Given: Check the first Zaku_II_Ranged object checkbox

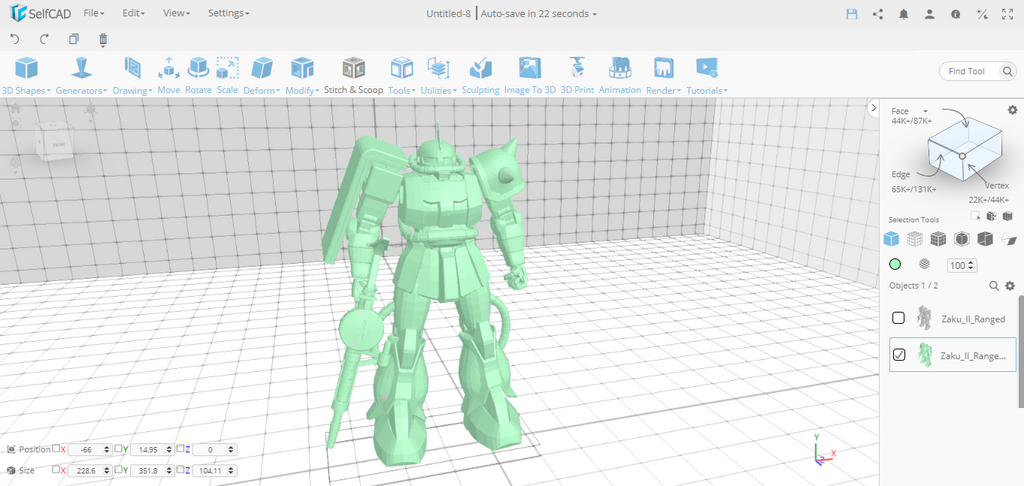Looking at the screenshot, I should click(899, 318).
